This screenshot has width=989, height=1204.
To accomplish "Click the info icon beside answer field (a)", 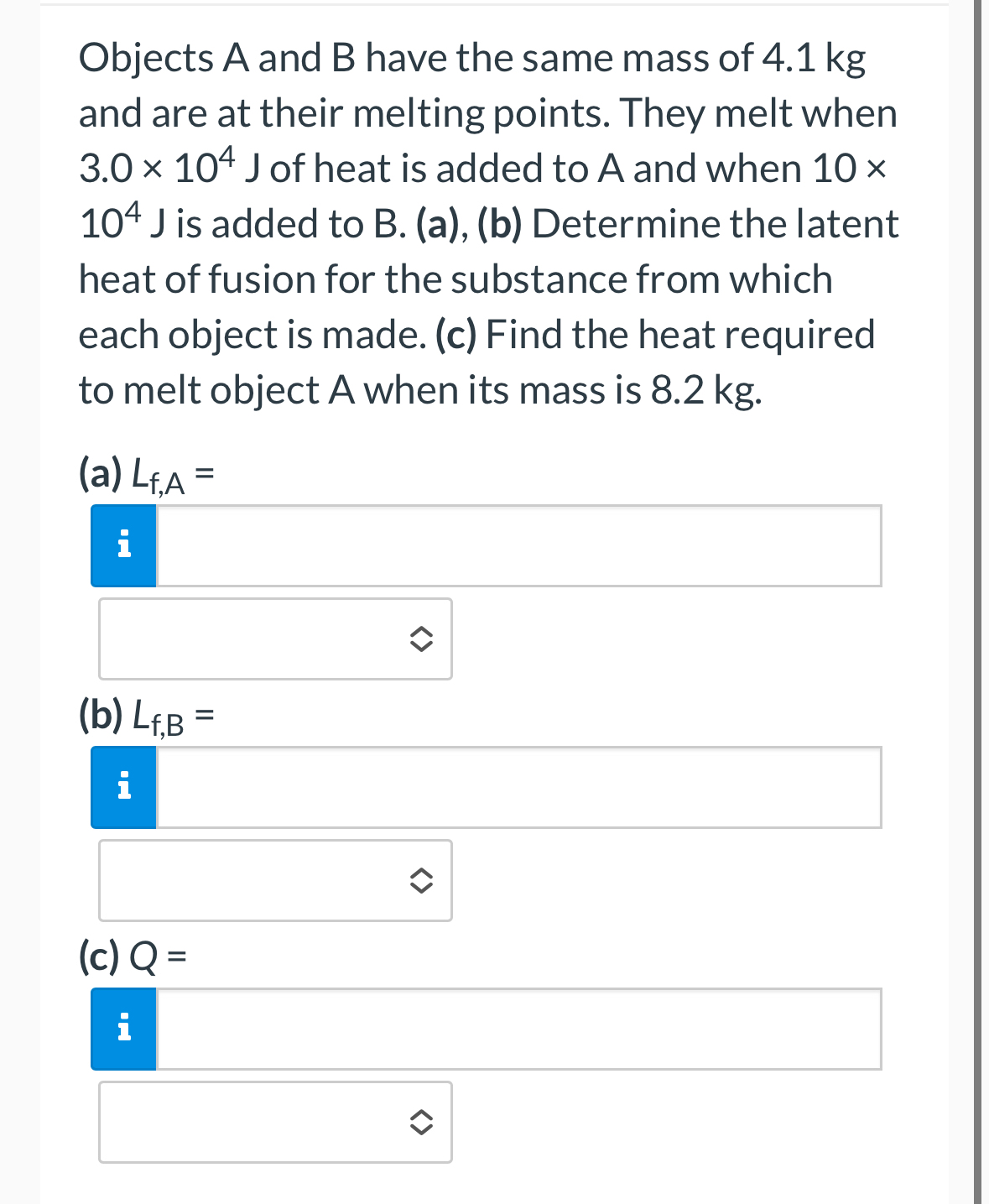I will pyautogui.click(x=122, y=545).
